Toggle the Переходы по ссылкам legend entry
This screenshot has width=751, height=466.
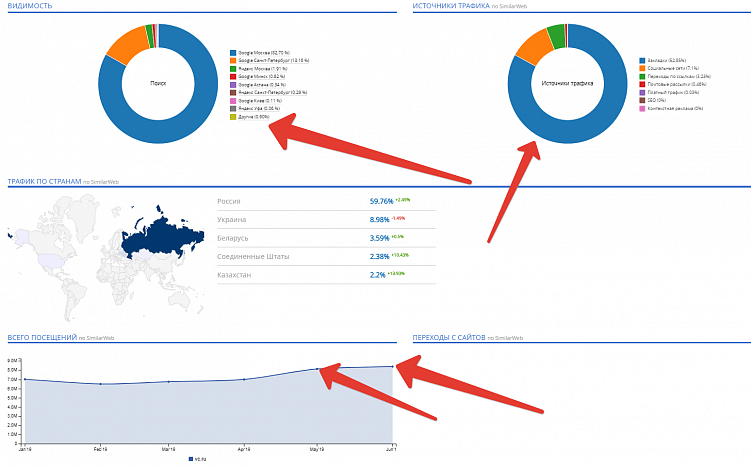(x=675, y=77)
